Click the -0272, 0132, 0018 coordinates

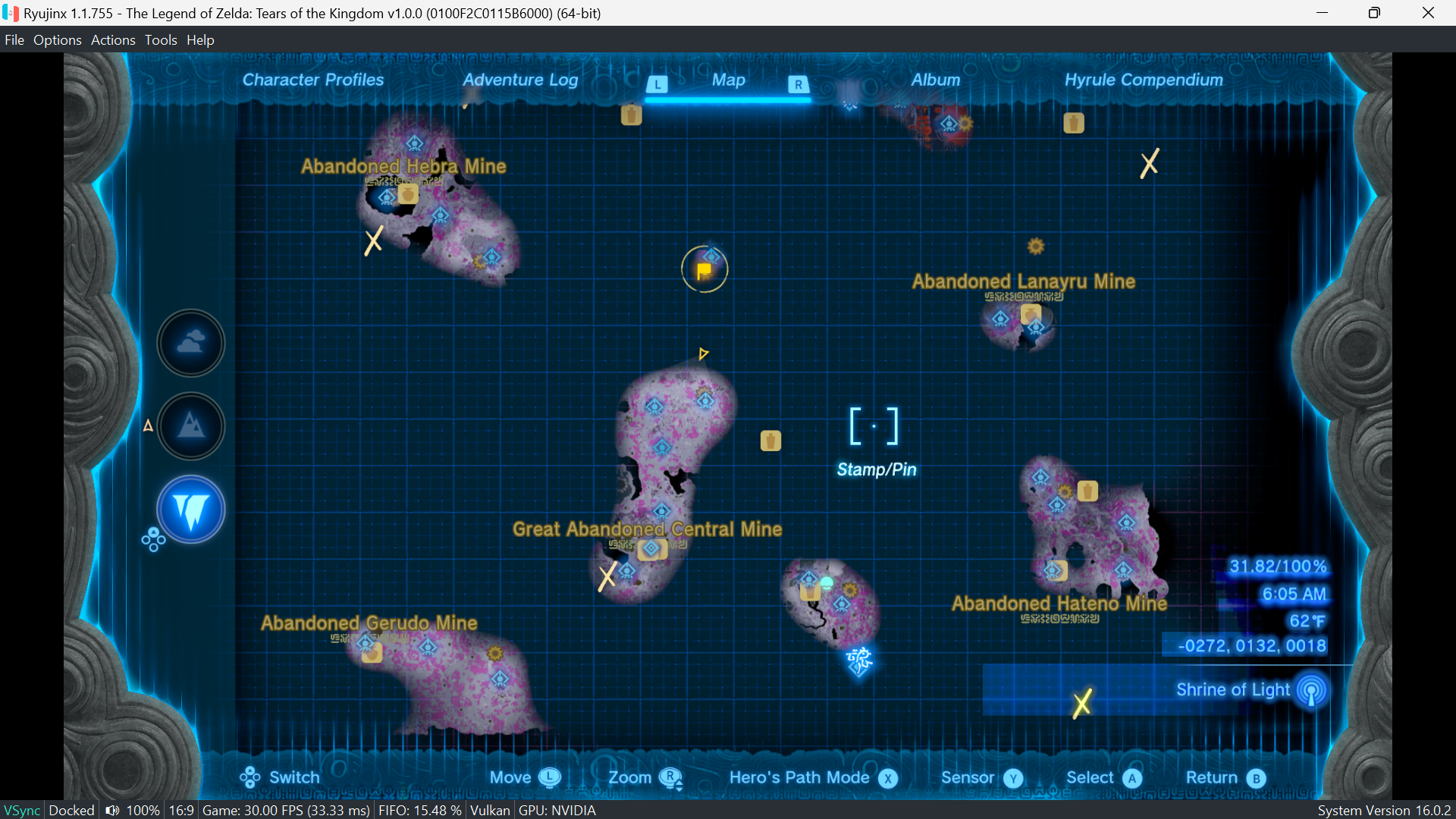click(1252, 646)
